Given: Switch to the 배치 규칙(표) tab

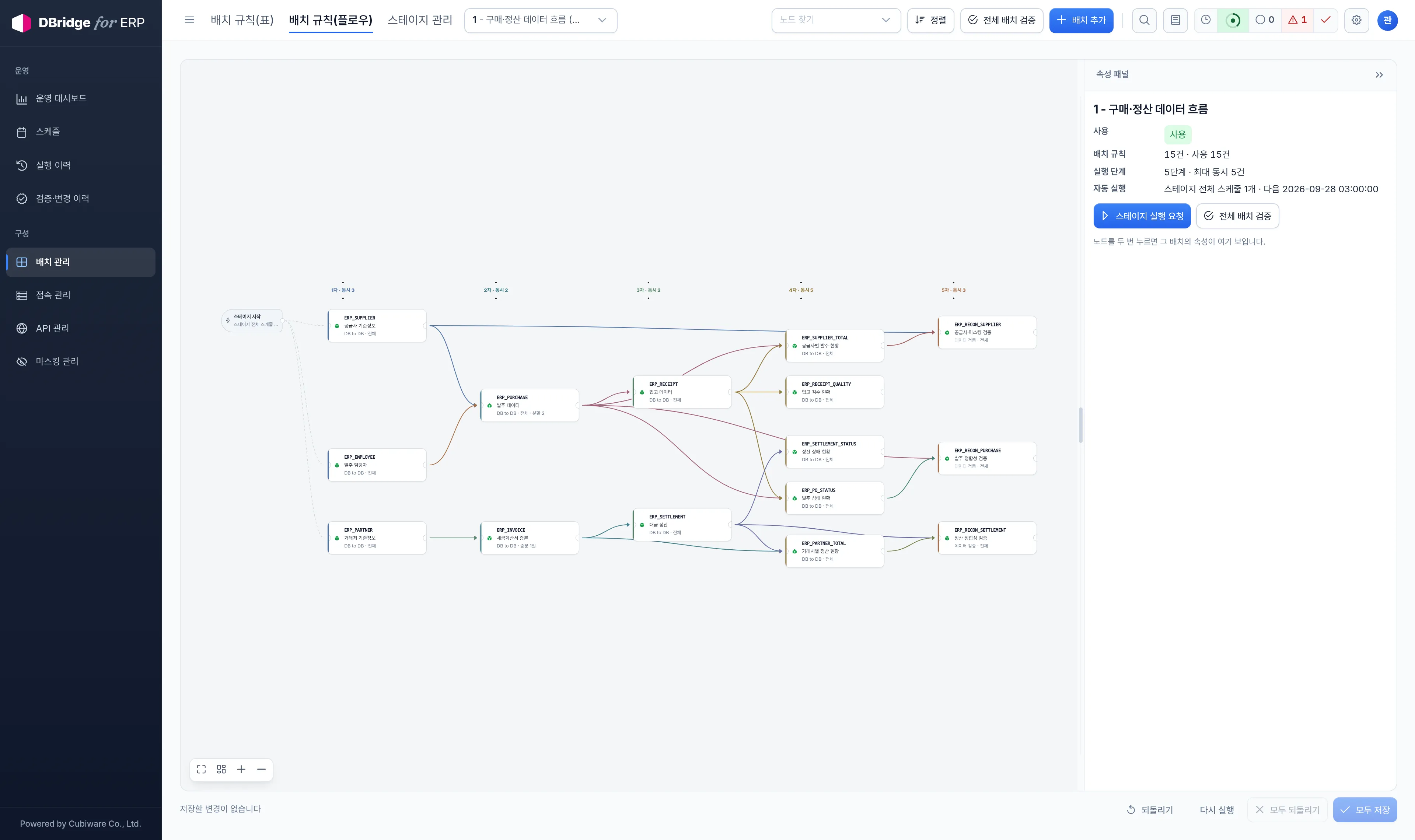Looking at the screenshot, I should tap(242, 20).
